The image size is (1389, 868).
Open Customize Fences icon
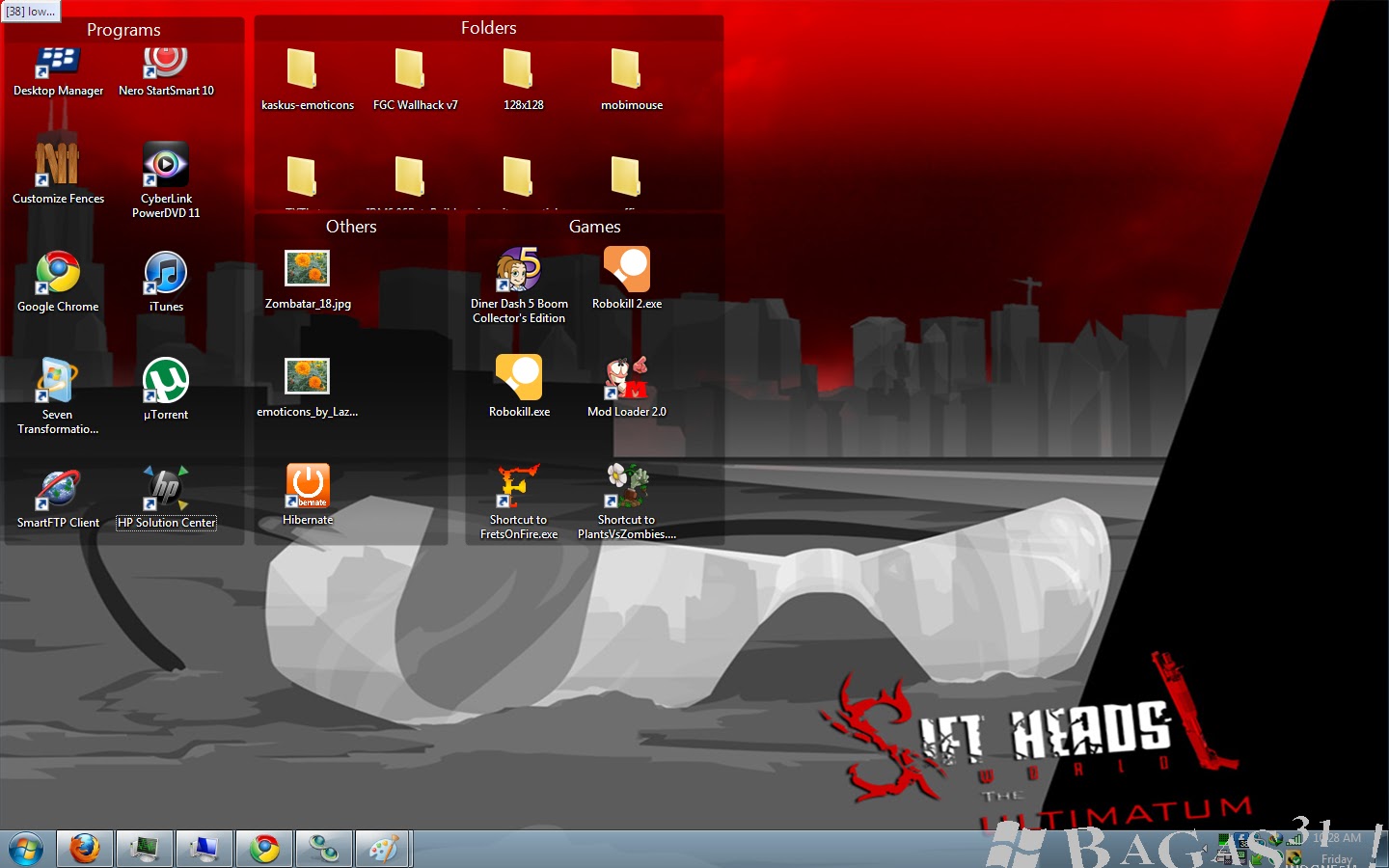tap(58, 164)
